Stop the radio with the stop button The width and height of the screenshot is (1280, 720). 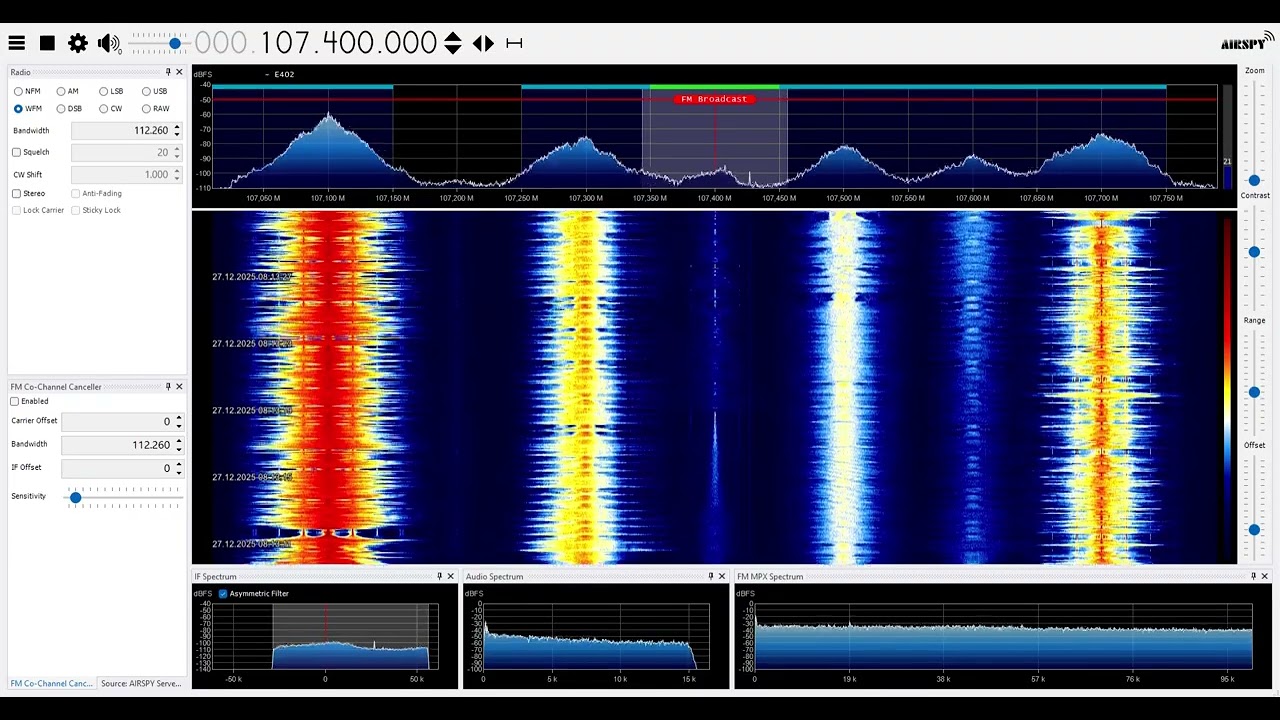click(47, 43)
